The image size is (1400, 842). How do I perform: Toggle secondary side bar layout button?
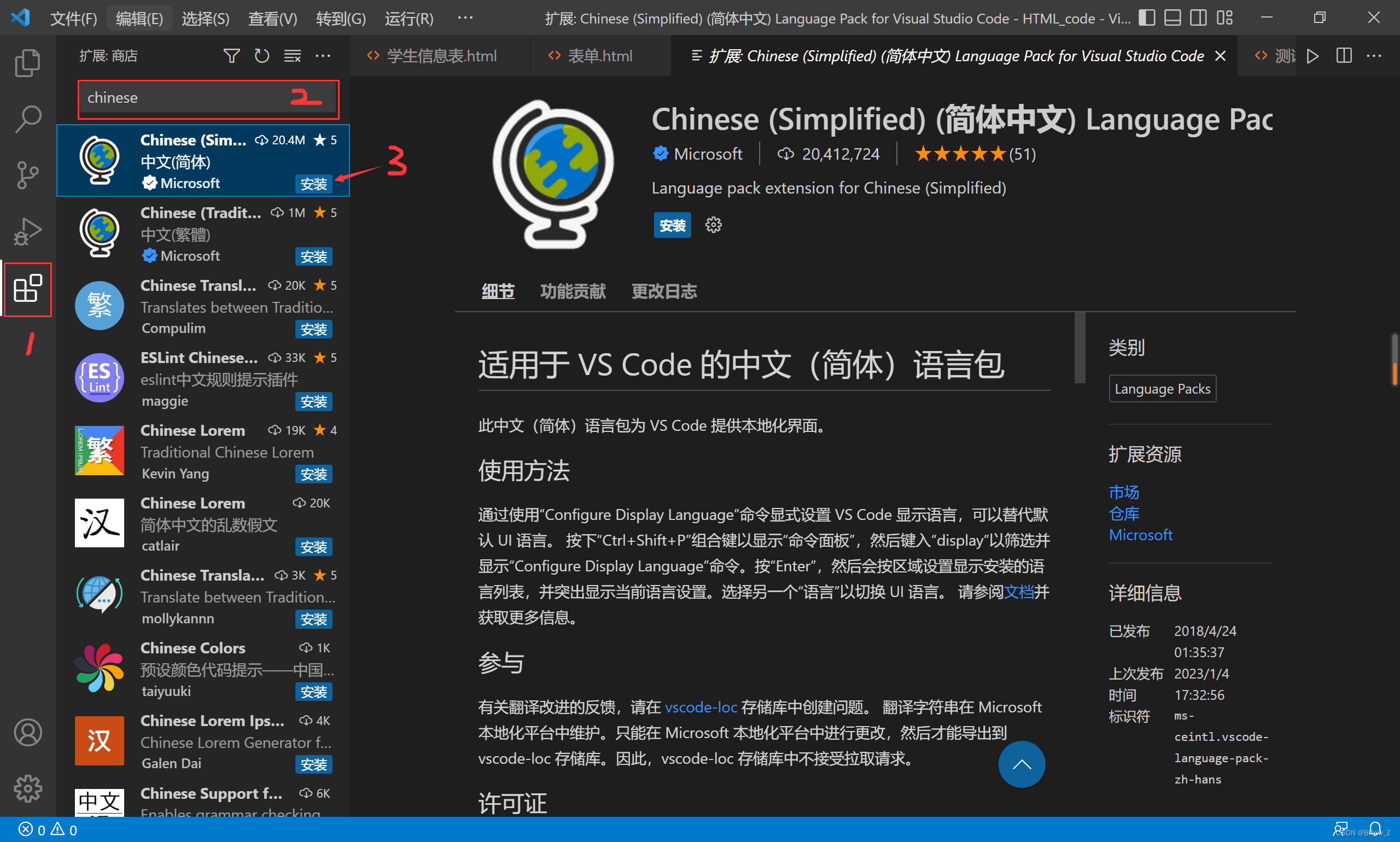1199,18
